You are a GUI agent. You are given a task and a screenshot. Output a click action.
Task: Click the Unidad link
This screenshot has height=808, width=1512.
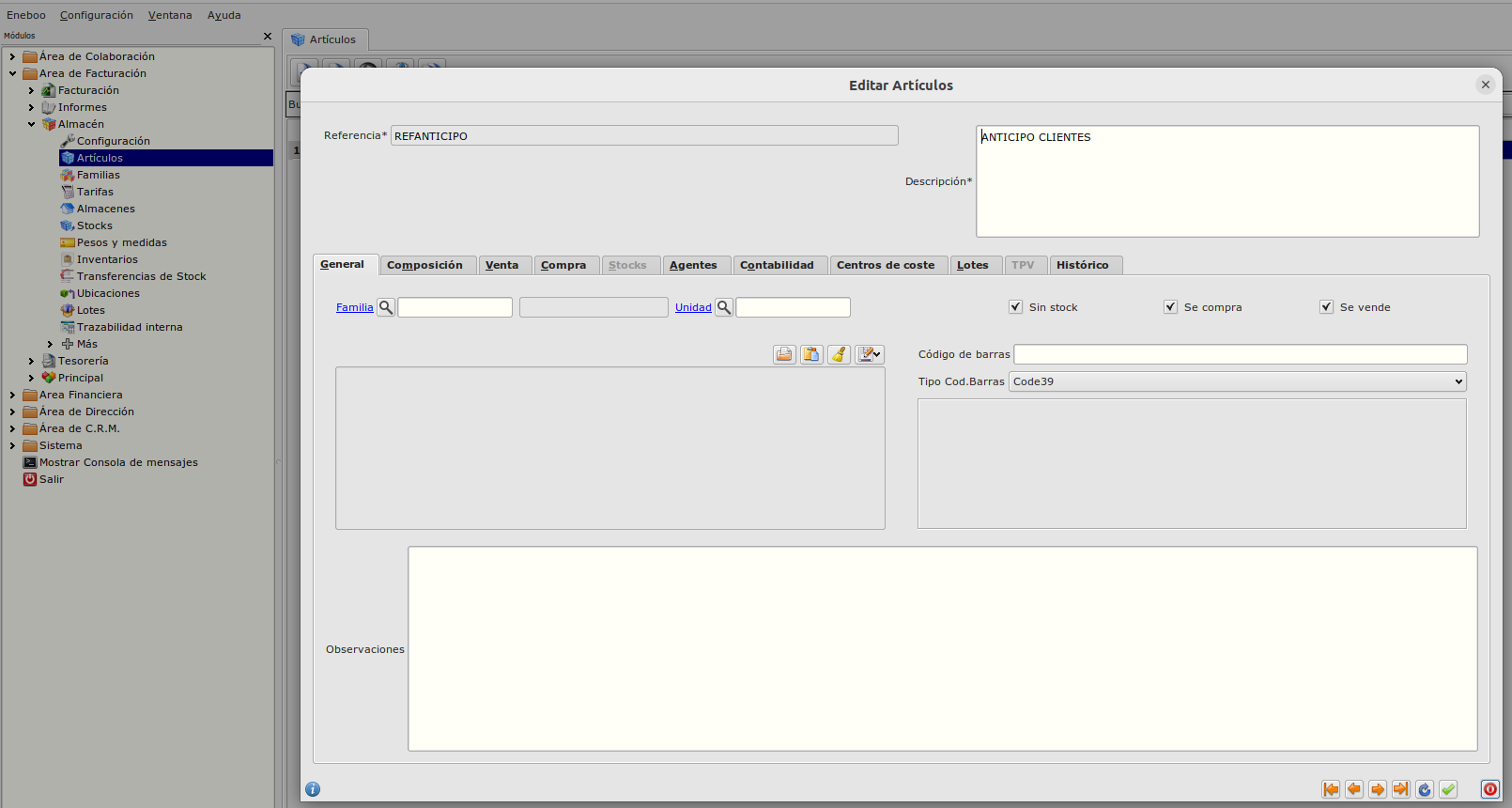tap(693, 307)
